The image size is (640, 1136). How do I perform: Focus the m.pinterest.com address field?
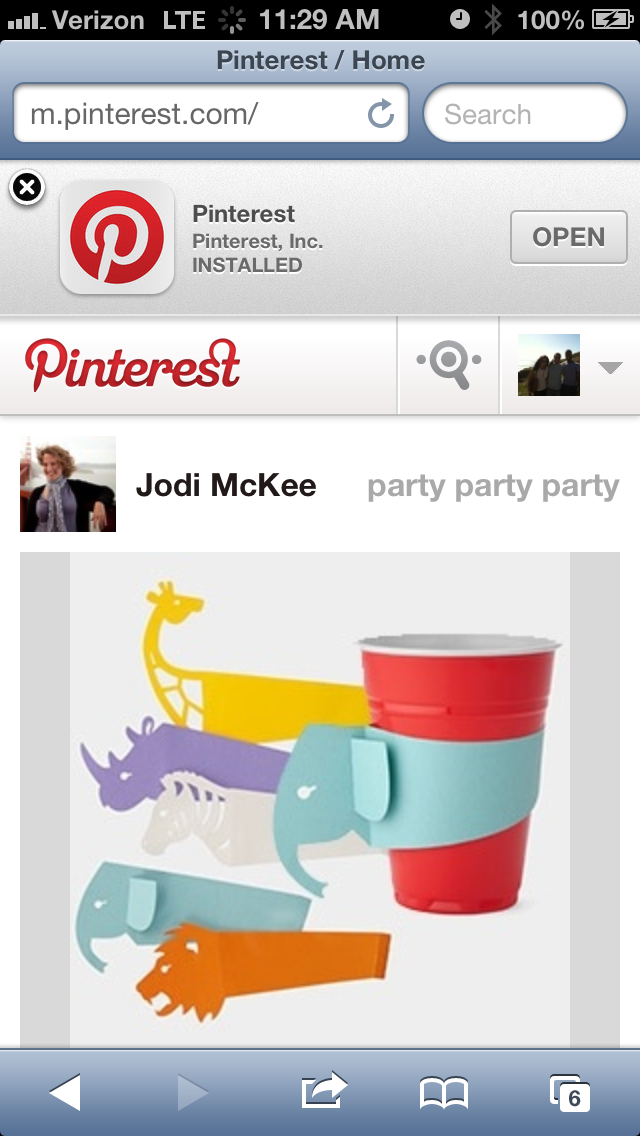tap(210, 113)
